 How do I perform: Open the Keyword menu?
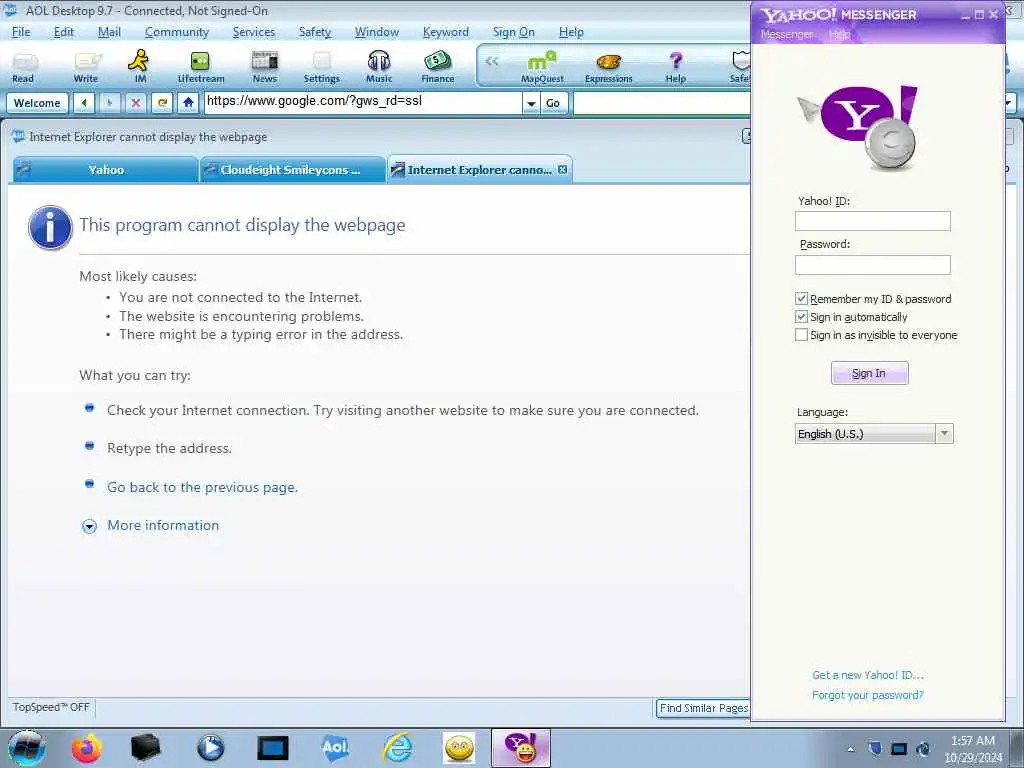pos(445,32)
